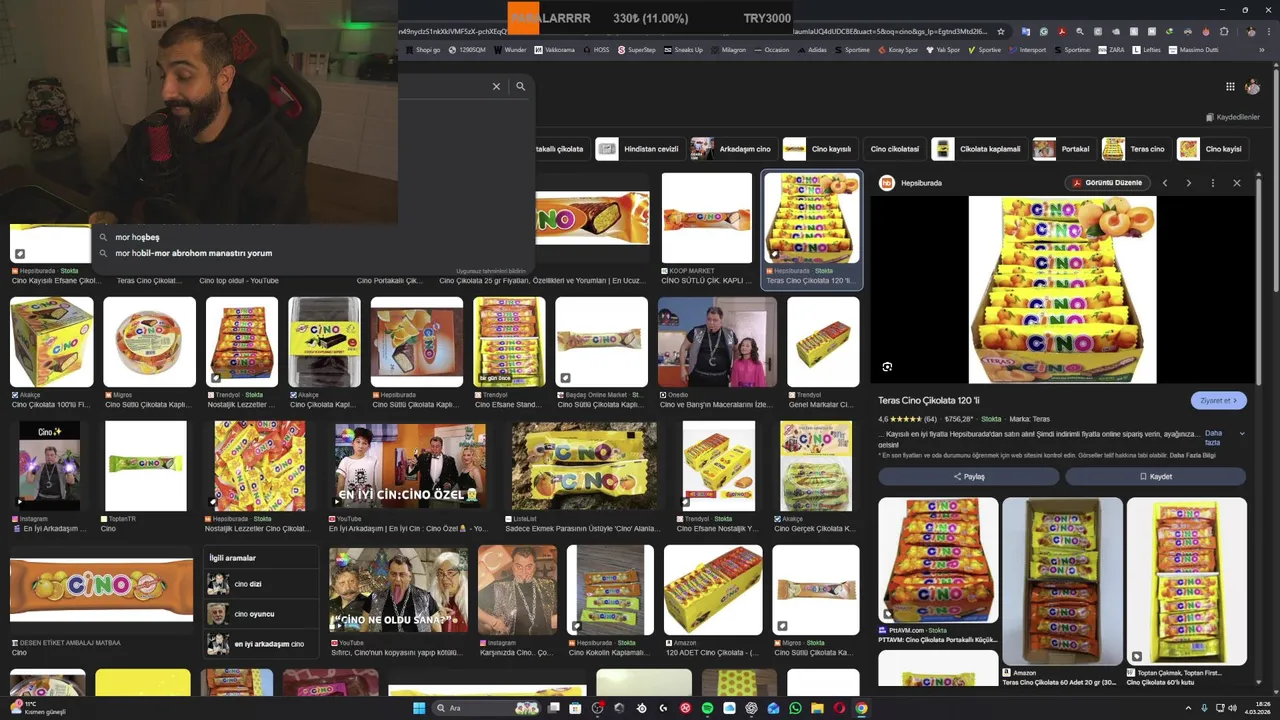Open Windows Start menu

[419, 708]
